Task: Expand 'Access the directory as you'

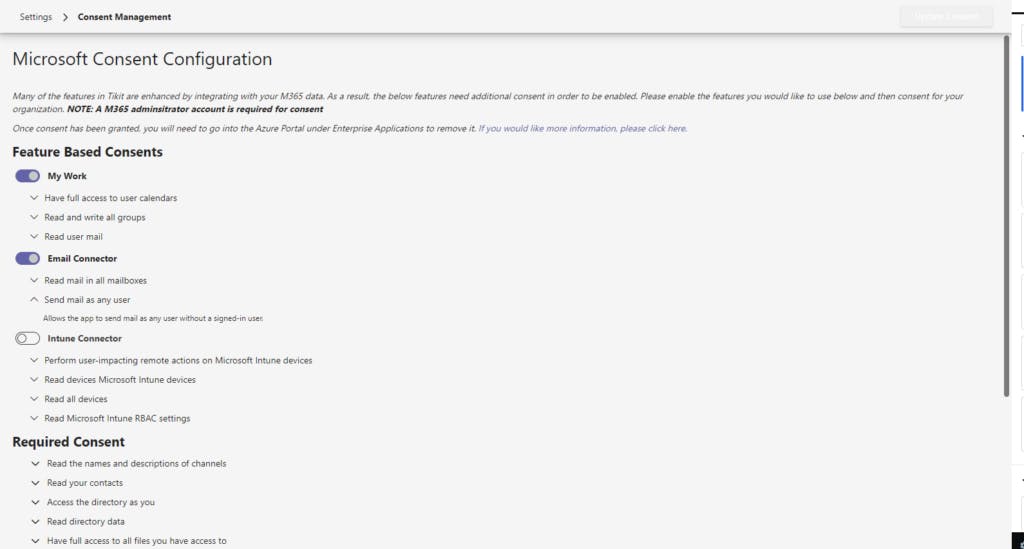Action: [36, 502]
